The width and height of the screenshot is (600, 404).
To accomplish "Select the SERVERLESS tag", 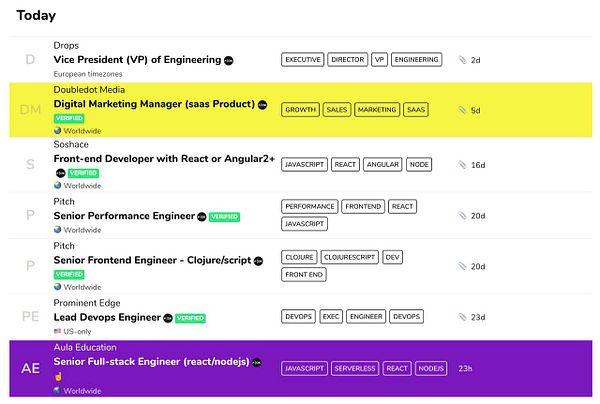I will 352,368.
